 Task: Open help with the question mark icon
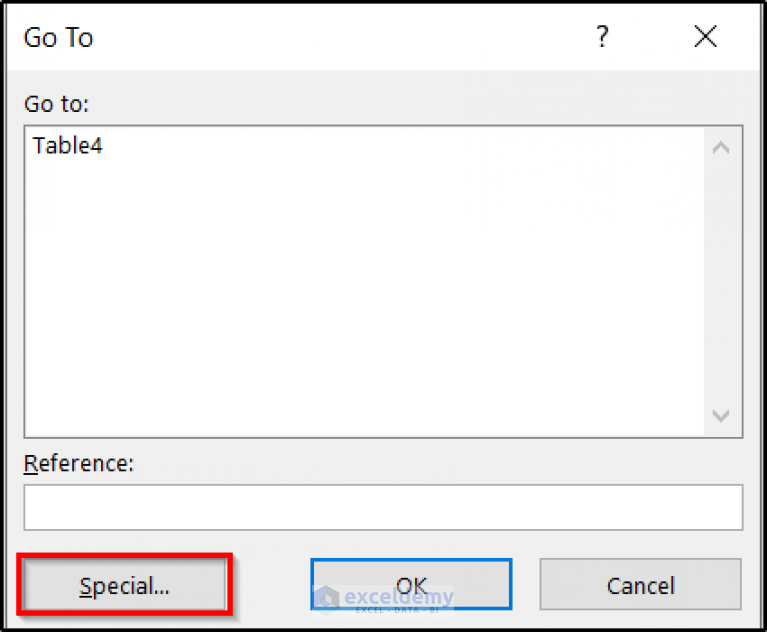point(603,37)
